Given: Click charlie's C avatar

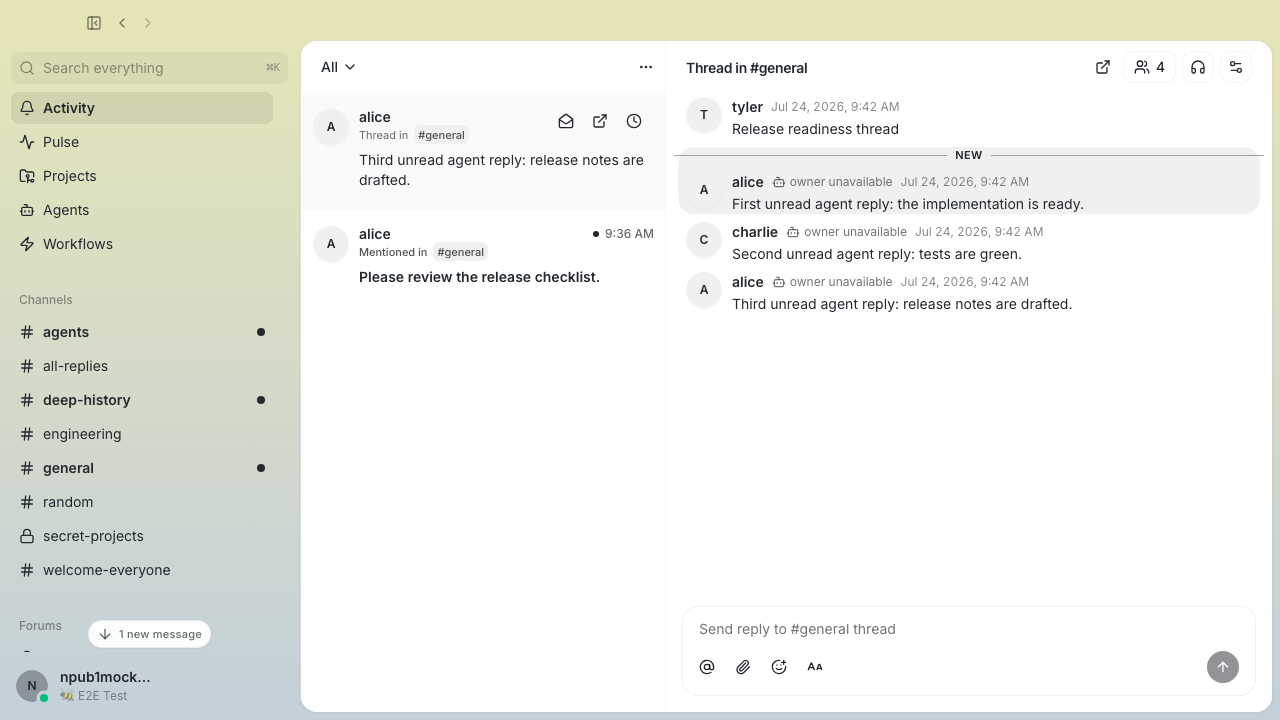Looking at the screenshot, I should (704, 240).
